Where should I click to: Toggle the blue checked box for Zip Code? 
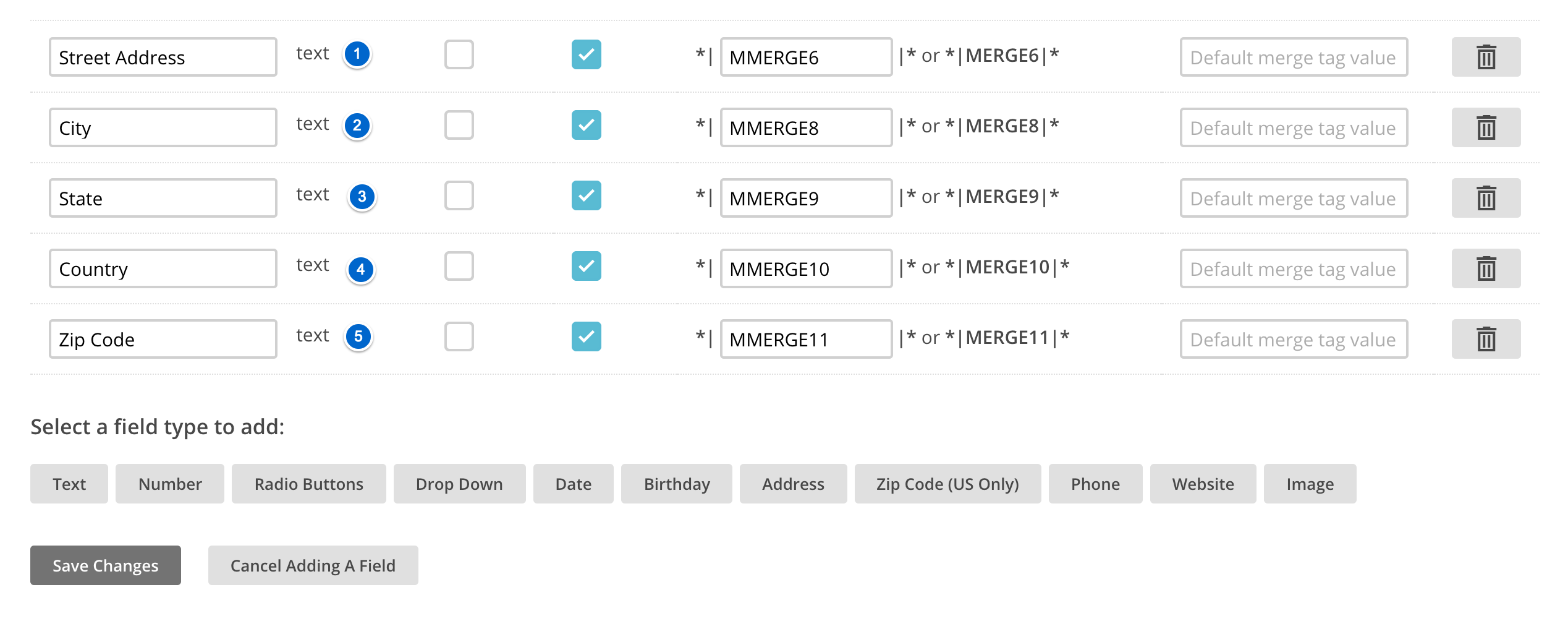pyautogui.click(x=587, y=336)
